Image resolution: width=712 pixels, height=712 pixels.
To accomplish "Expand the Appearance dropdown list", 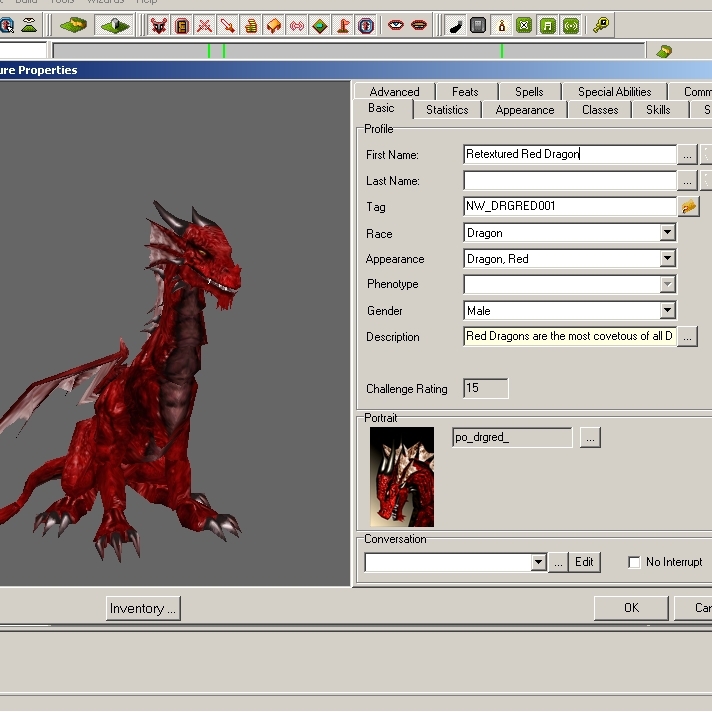I will (x=667, y=259).
